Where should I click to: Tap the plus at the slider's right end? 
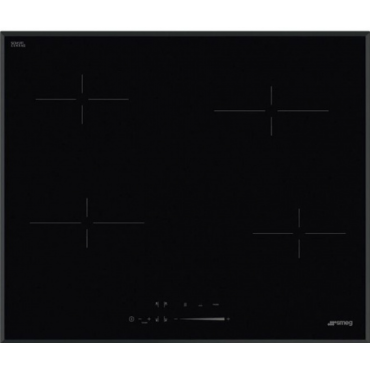point(228,319)
